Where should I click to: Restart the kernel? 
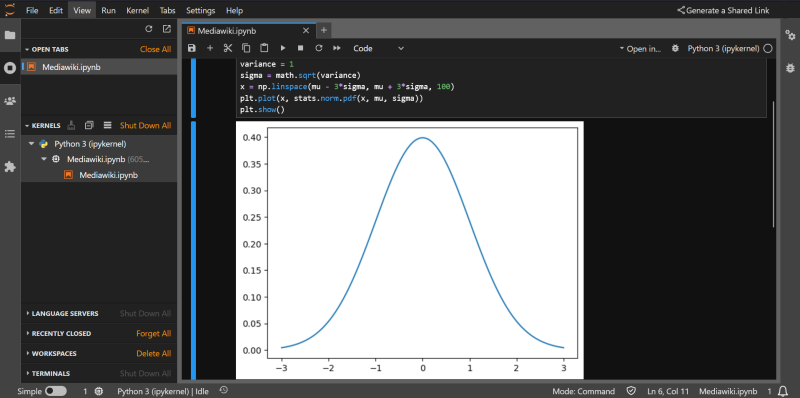pyautogui.click(x=319, y=48)
